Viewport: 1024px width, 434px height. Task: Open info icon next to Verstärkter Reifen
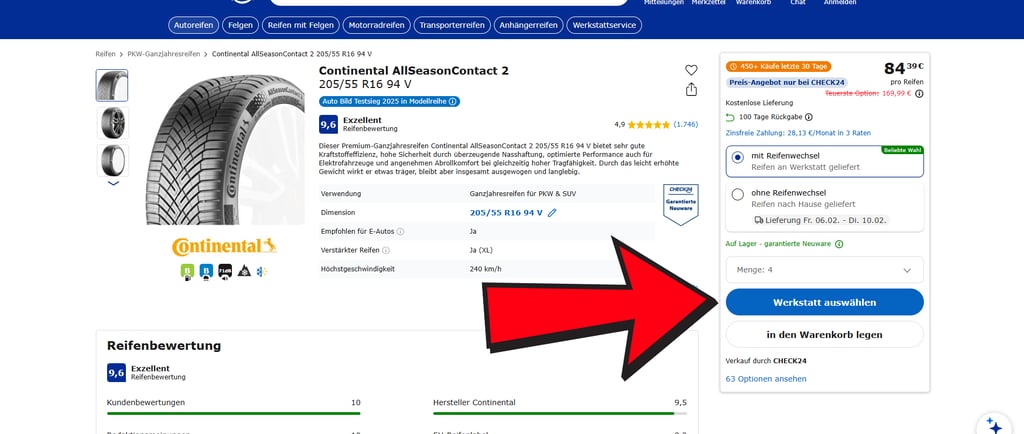click(386, 250)
